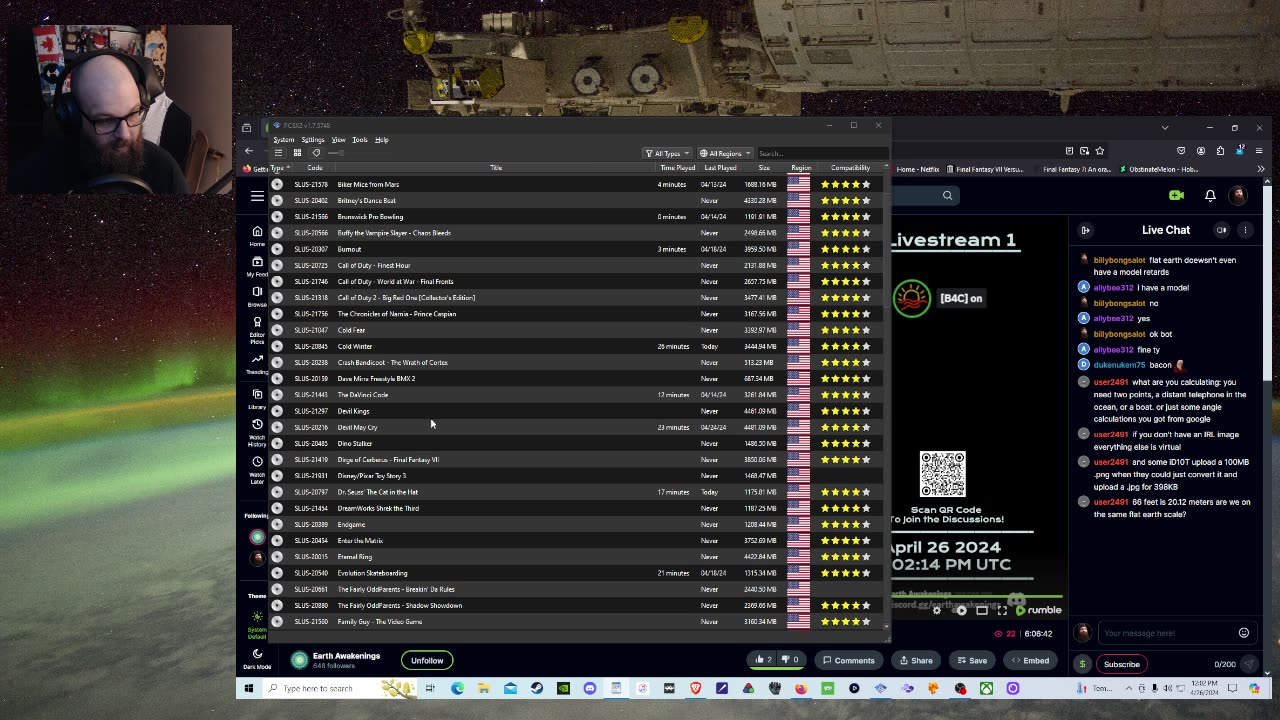1280x720 pixels.
Task: Sort game list by Compatibility column
Action: (850, 168)
